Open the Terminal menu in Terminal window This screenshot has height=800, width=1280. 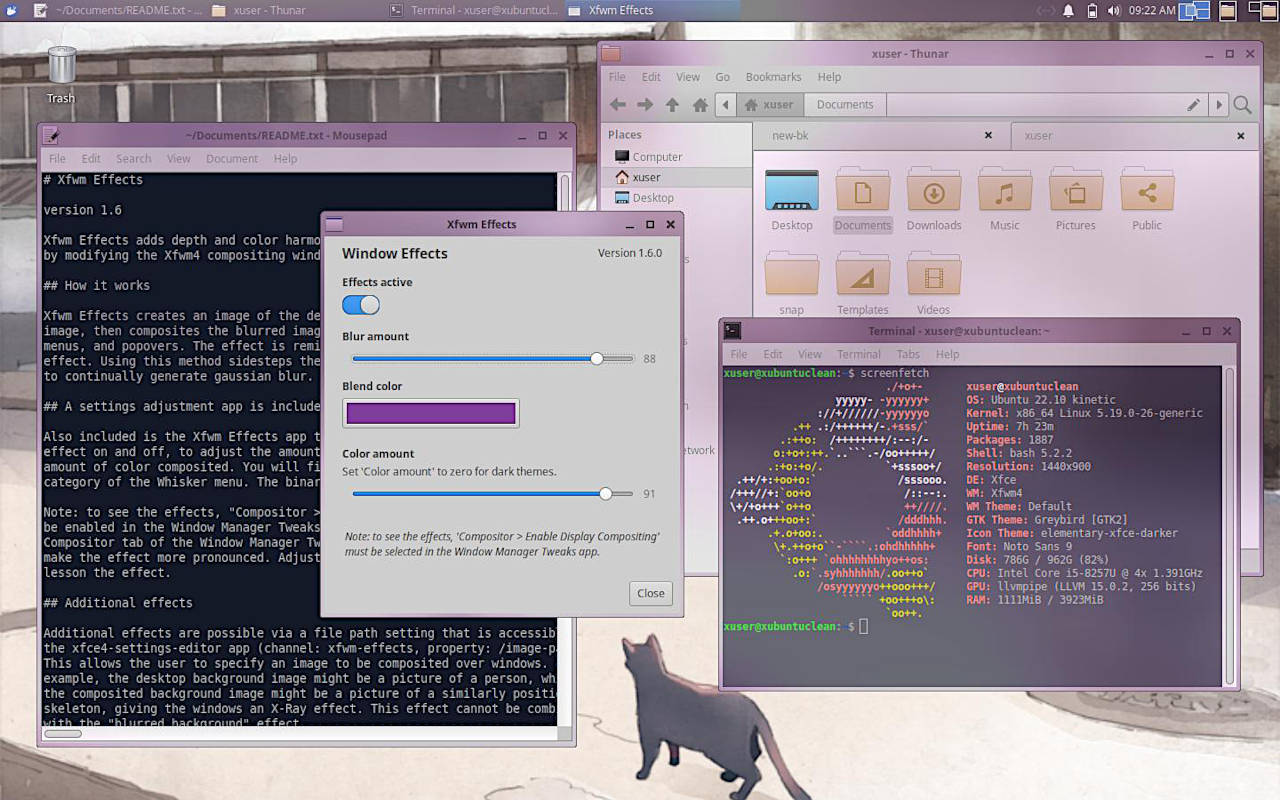(858, 354)
